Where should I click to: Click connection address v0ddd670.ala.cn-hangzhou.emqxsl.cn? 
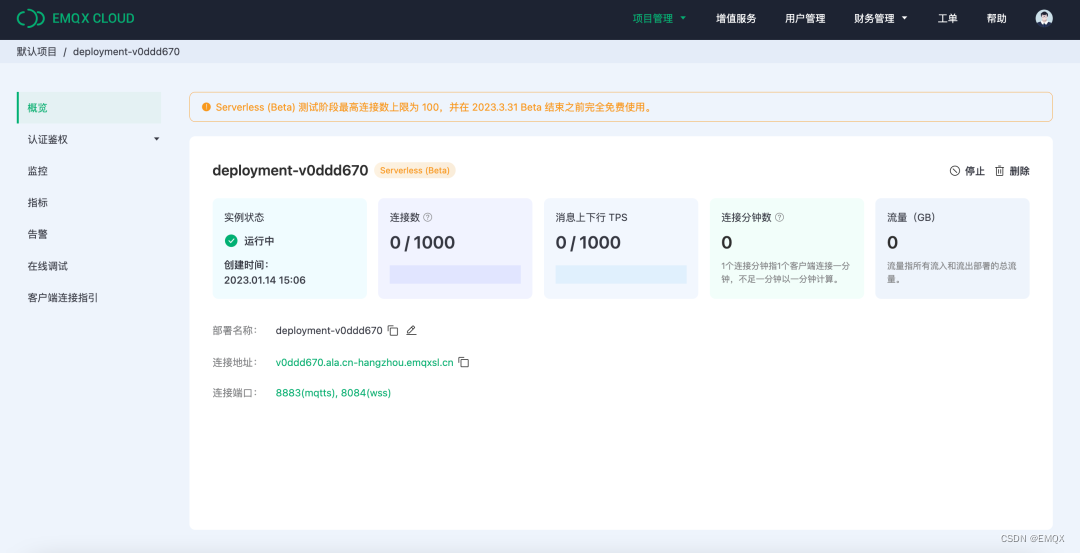pos(364,362)
